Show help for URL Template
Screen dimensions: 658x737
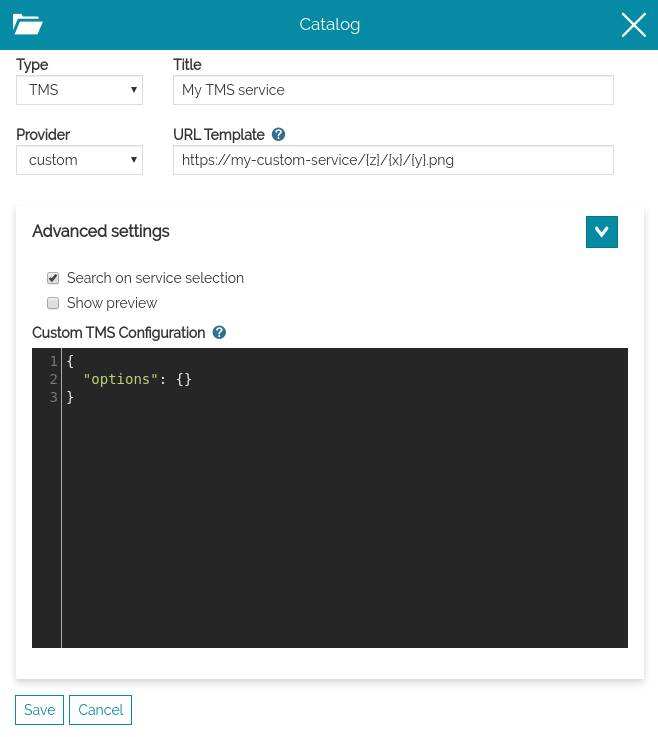point(279,135)
